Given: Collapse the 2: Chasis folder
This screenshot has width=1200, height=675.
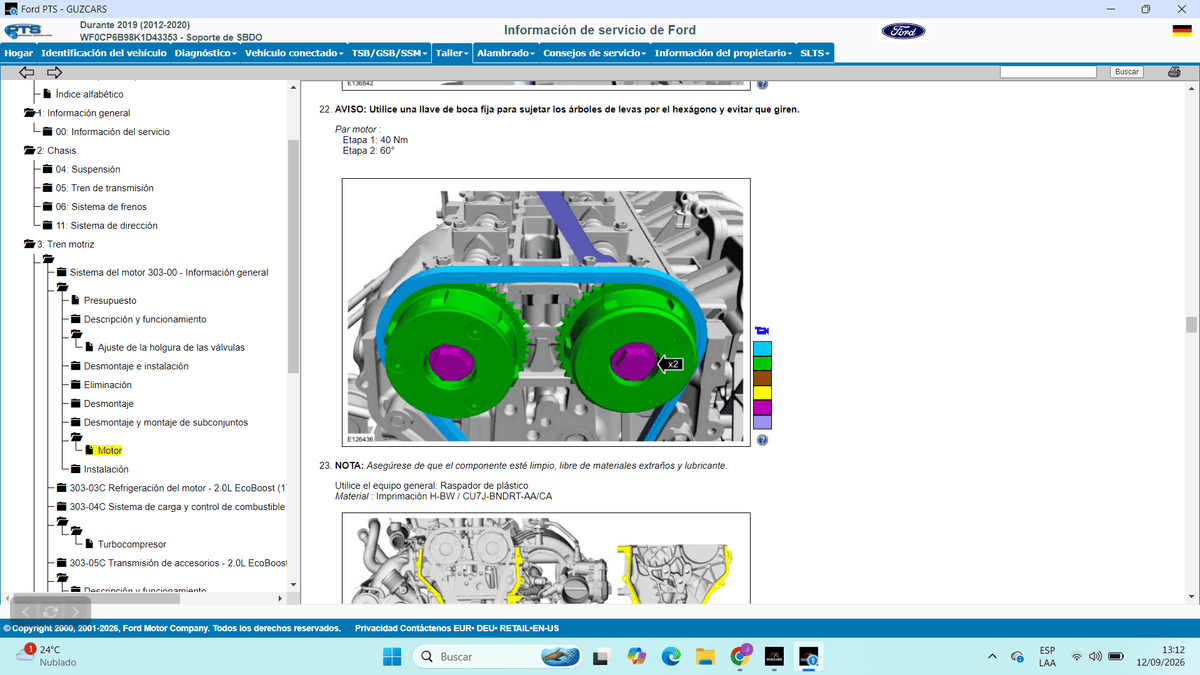Looking at the screenshot, I should click(x=29, y=150).
